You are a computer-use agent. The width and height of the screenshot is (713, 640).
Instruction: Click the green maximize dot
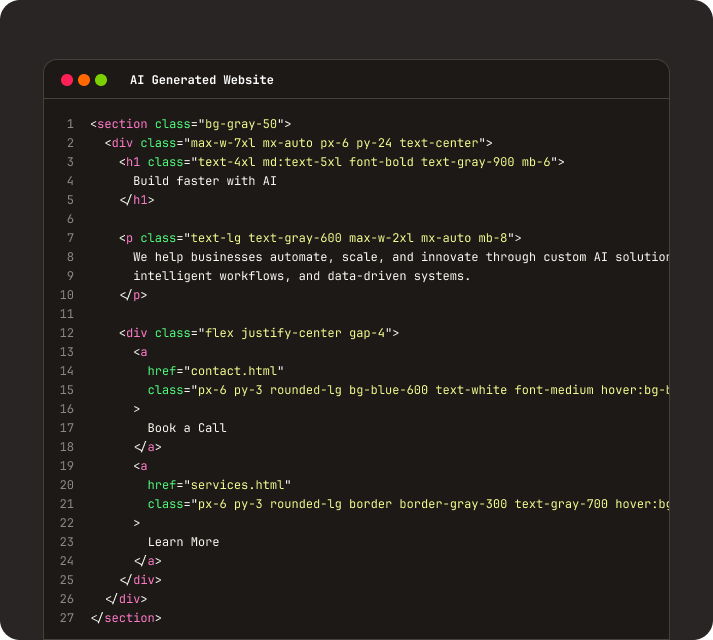101,80
